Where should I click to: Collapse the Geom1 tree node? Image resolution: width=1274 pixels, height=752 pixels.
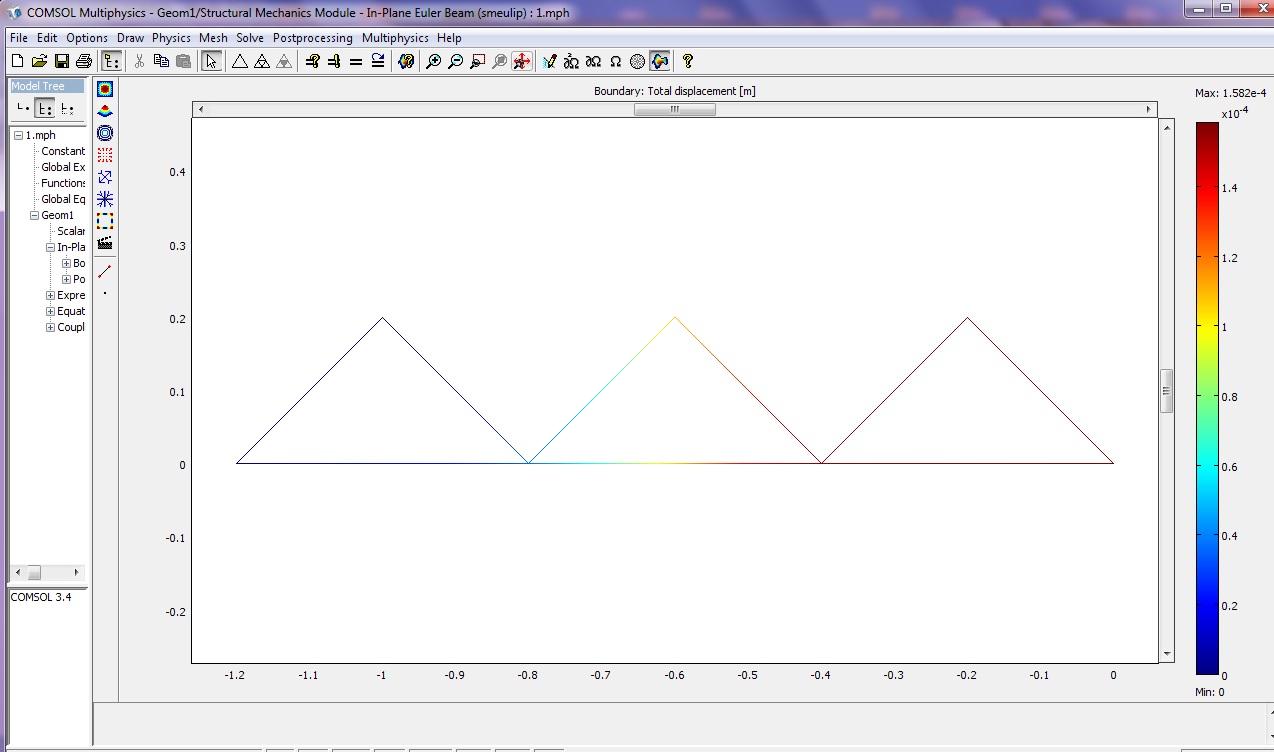(34, 215)
